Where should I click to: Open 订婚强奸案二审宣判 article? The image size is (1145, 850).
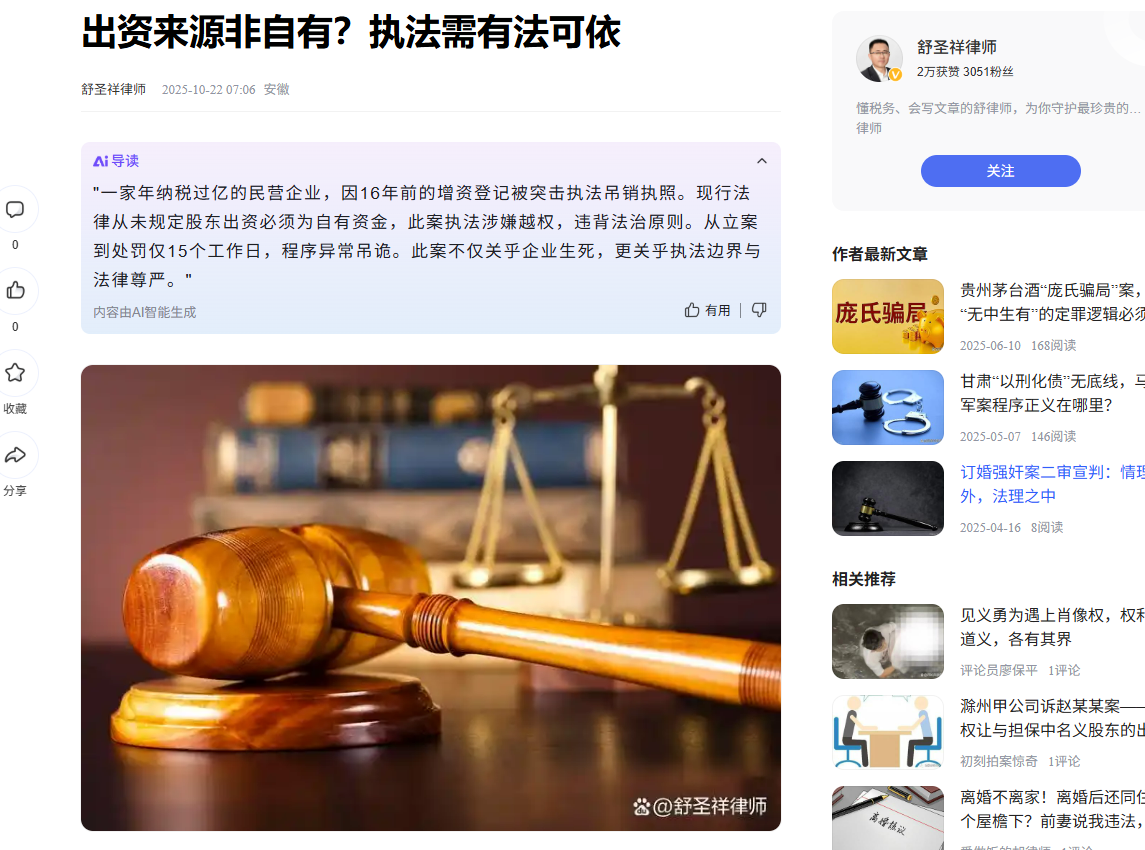click(x=1052, y=484)
